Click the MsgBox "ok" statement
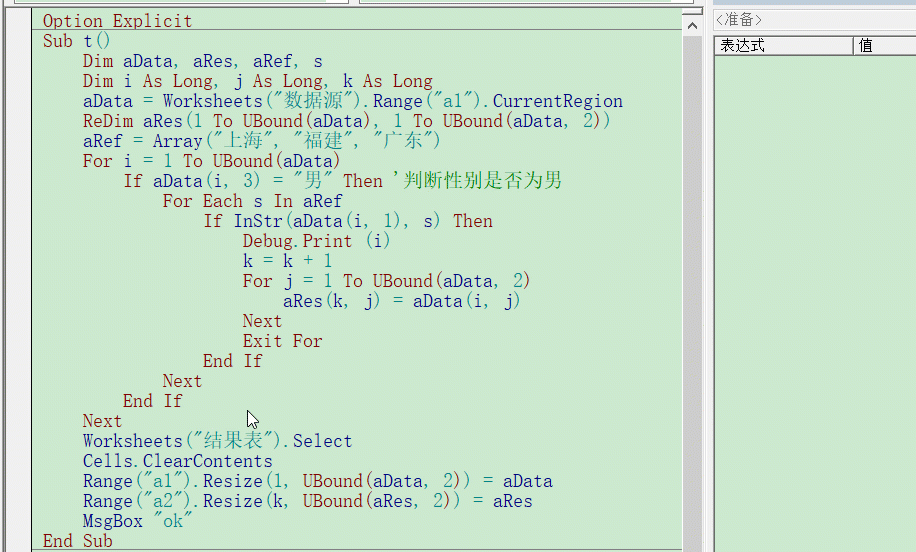This screenshot has height=552, width=916. (x=137, y=520)
